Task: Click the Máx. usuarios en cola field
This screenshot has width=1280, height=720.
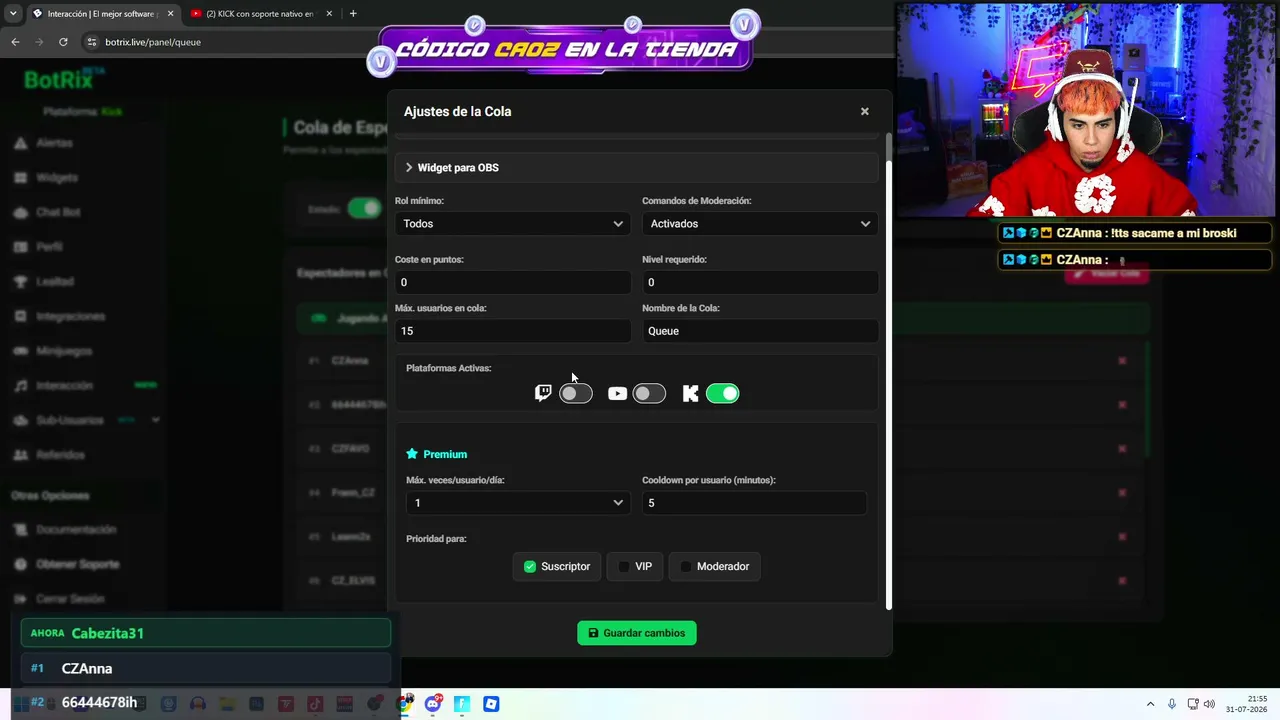Action: pos(512,331)
